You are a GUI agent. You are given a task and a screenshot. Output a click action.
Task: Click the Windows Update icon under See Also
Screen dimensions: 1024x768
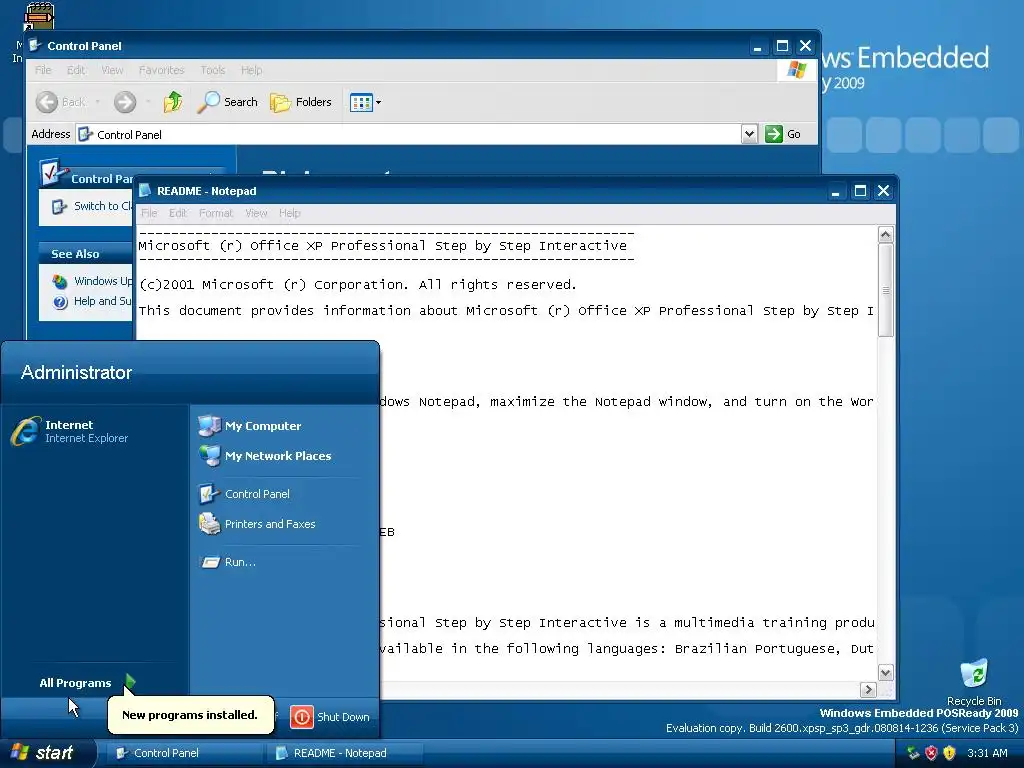(60, 281)
